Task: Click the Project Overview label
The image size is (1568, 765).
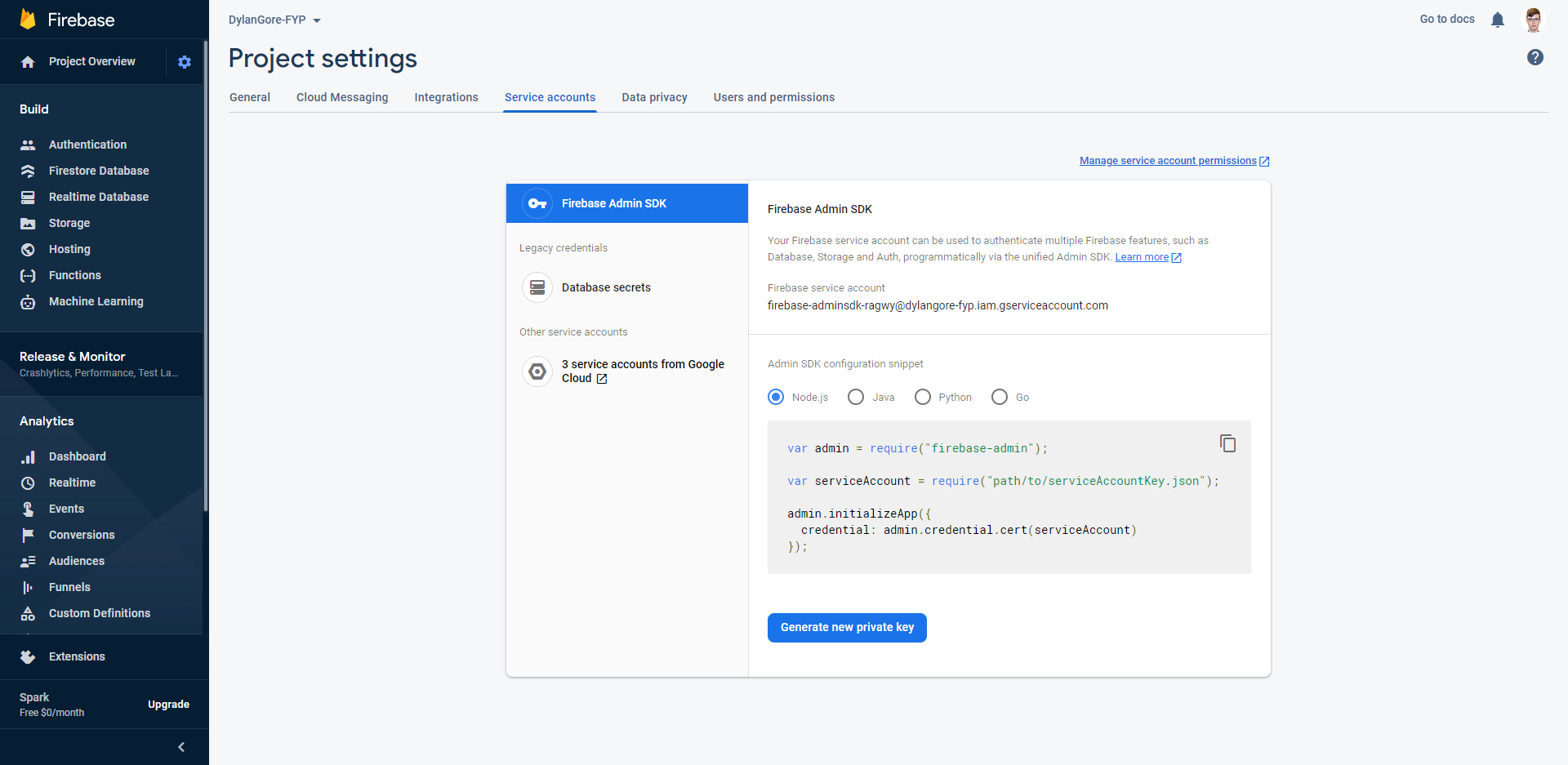Action: tap(92, 62)
